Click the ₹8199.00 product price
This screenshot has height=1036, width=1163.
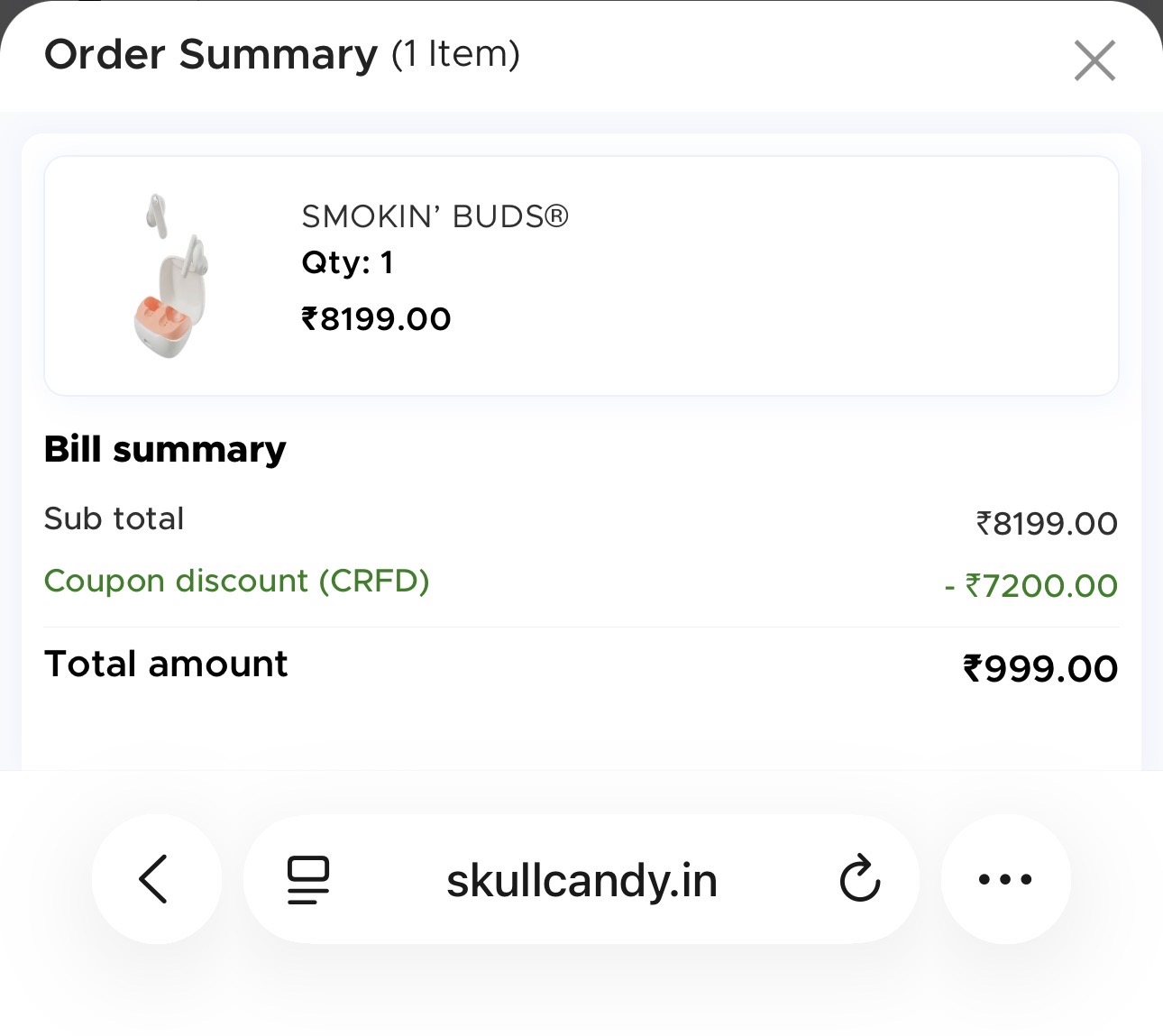[x=376, y=319]
